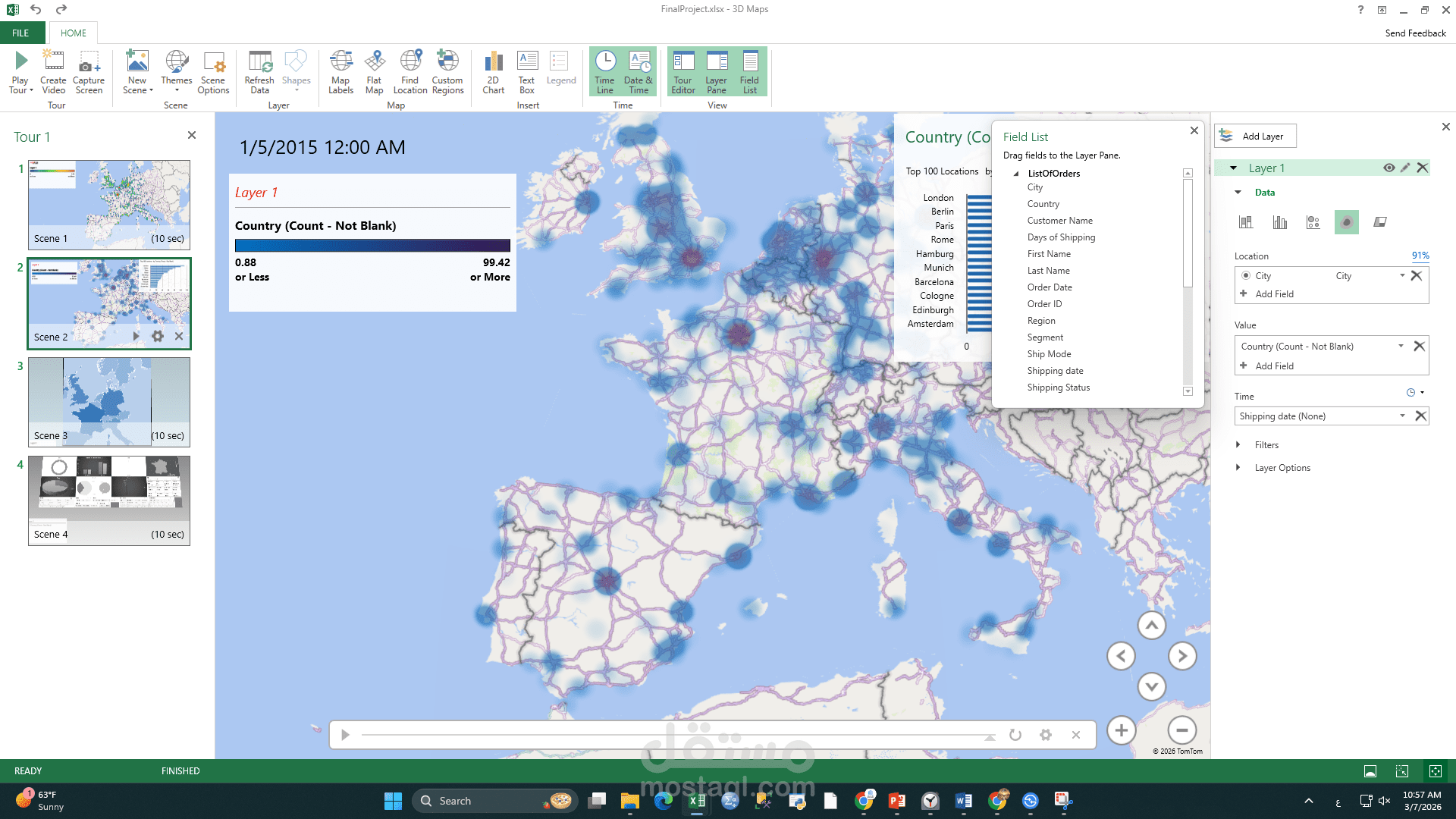Click Add Field under Value
The image size is (1456, 819).
(x=1274, y=366)
